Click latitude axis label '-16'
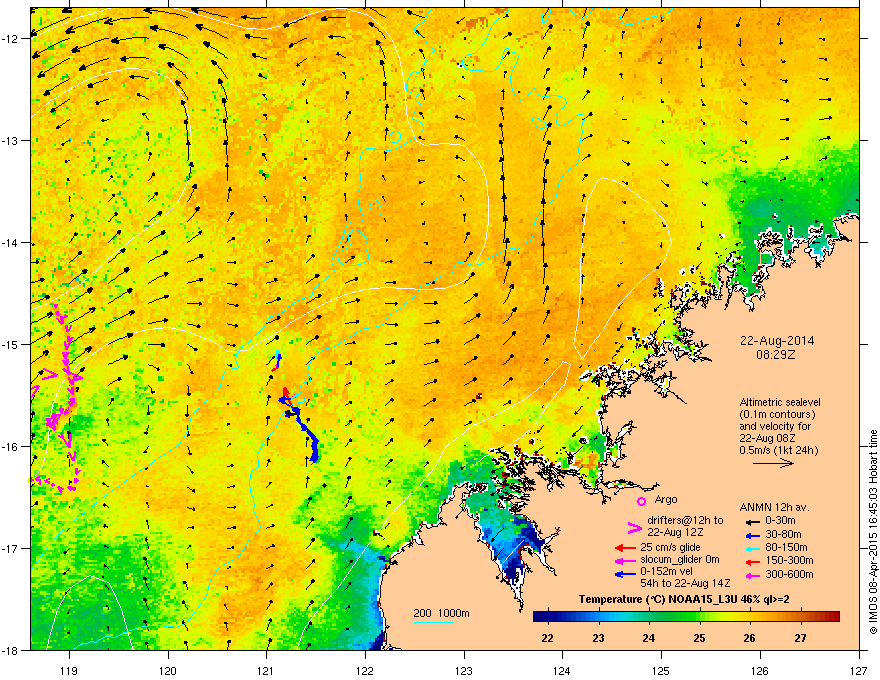880x680 pixels. tap(12, 447)
